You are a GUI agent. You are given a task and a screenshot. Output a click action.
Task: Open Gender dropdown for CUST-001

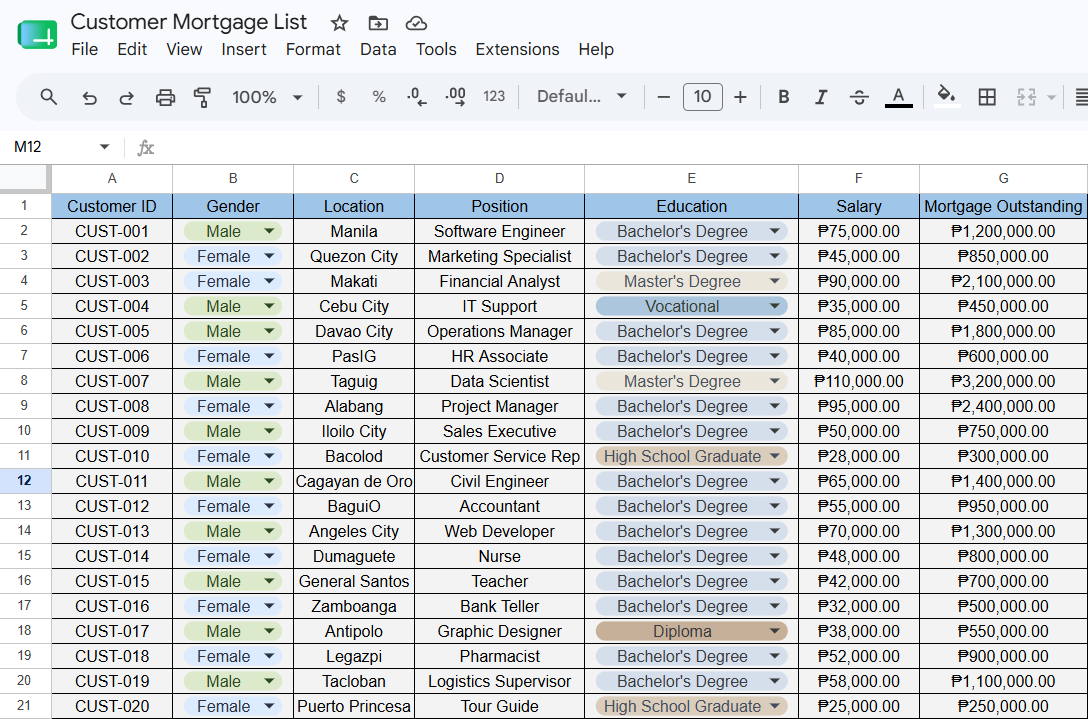270,231
